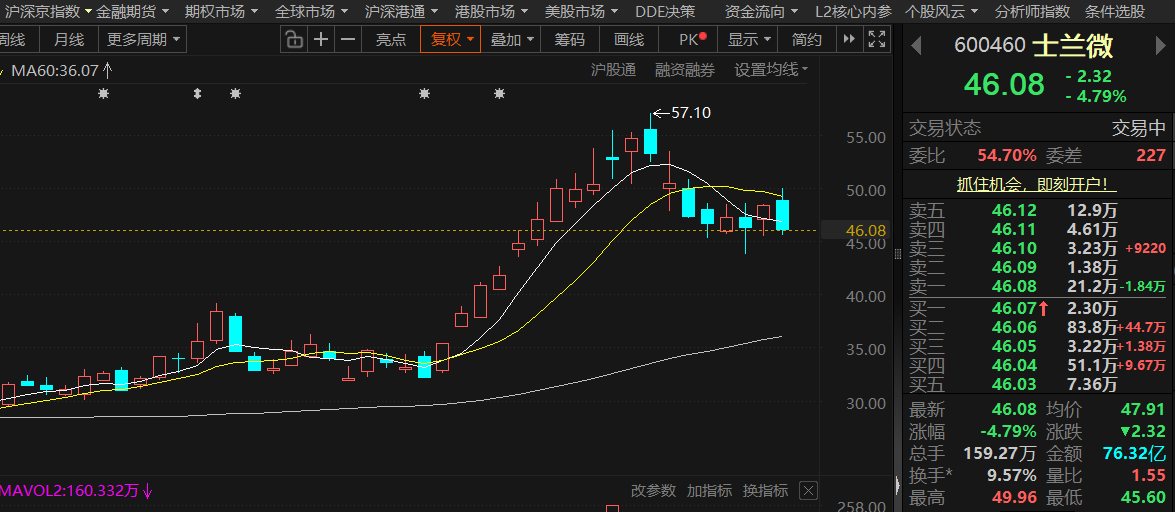This screenshot has width=1175, height=512.
Task: Toggle the 简约 simple mode
Action: [x=806, y=40]
